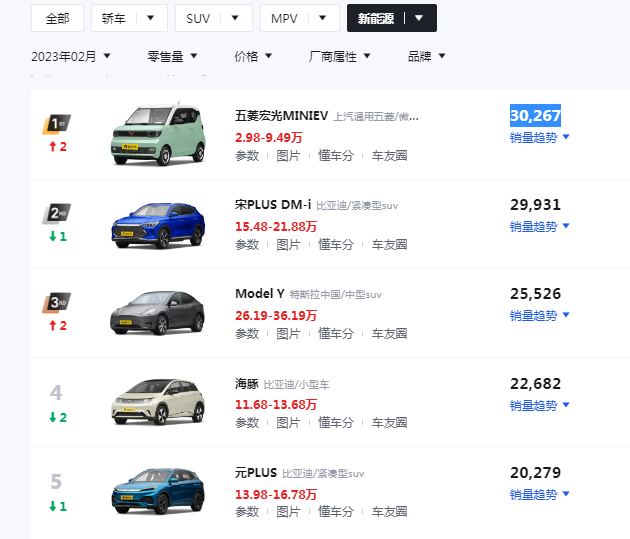Open the 宋PLUS DM-i model title
This screenshot has height=539, width=630.
pyautogui.click(x=273, y=205)
